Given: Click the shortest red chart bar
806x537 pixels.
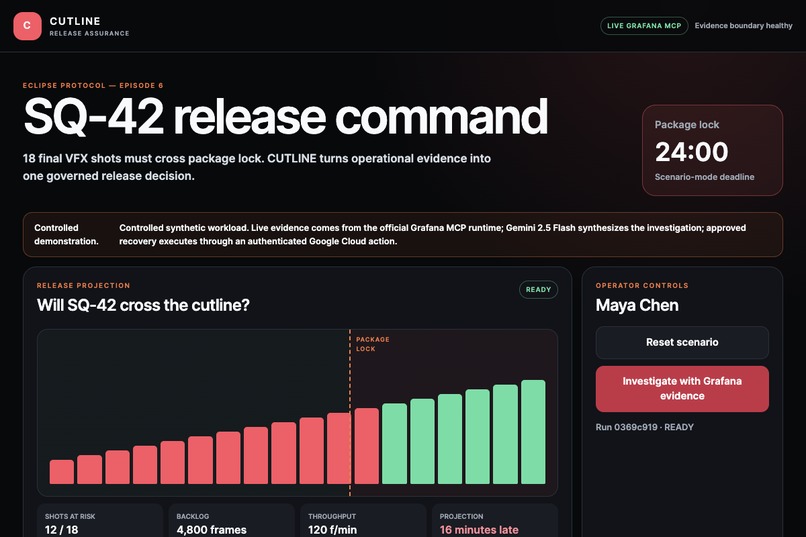Looking at the screenshot, I should pyautogui.click(x=62, y=472).
